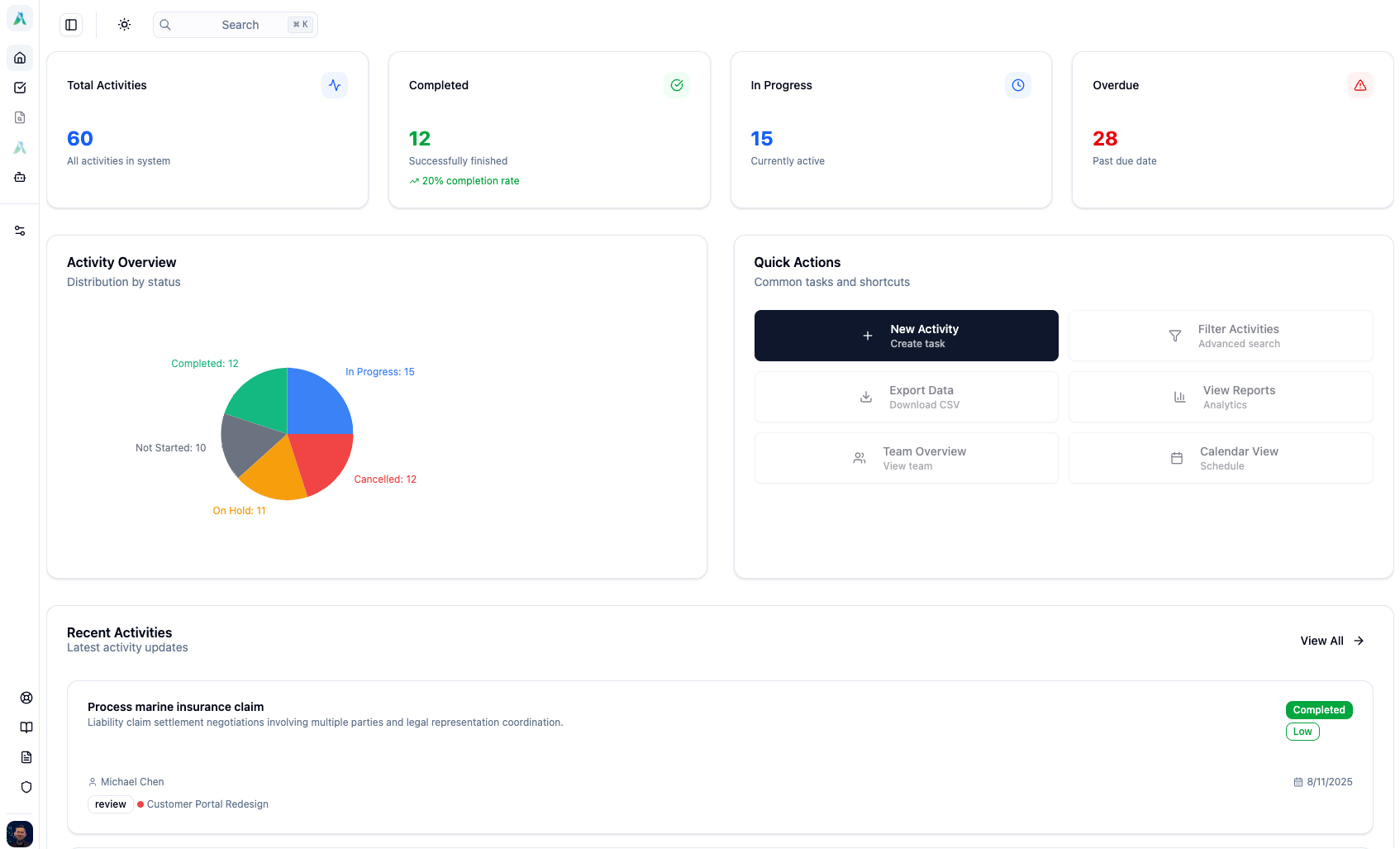Open the book documentation sidebar icon
This screenshot has width=1400, height=849.
tap(26, 727)
